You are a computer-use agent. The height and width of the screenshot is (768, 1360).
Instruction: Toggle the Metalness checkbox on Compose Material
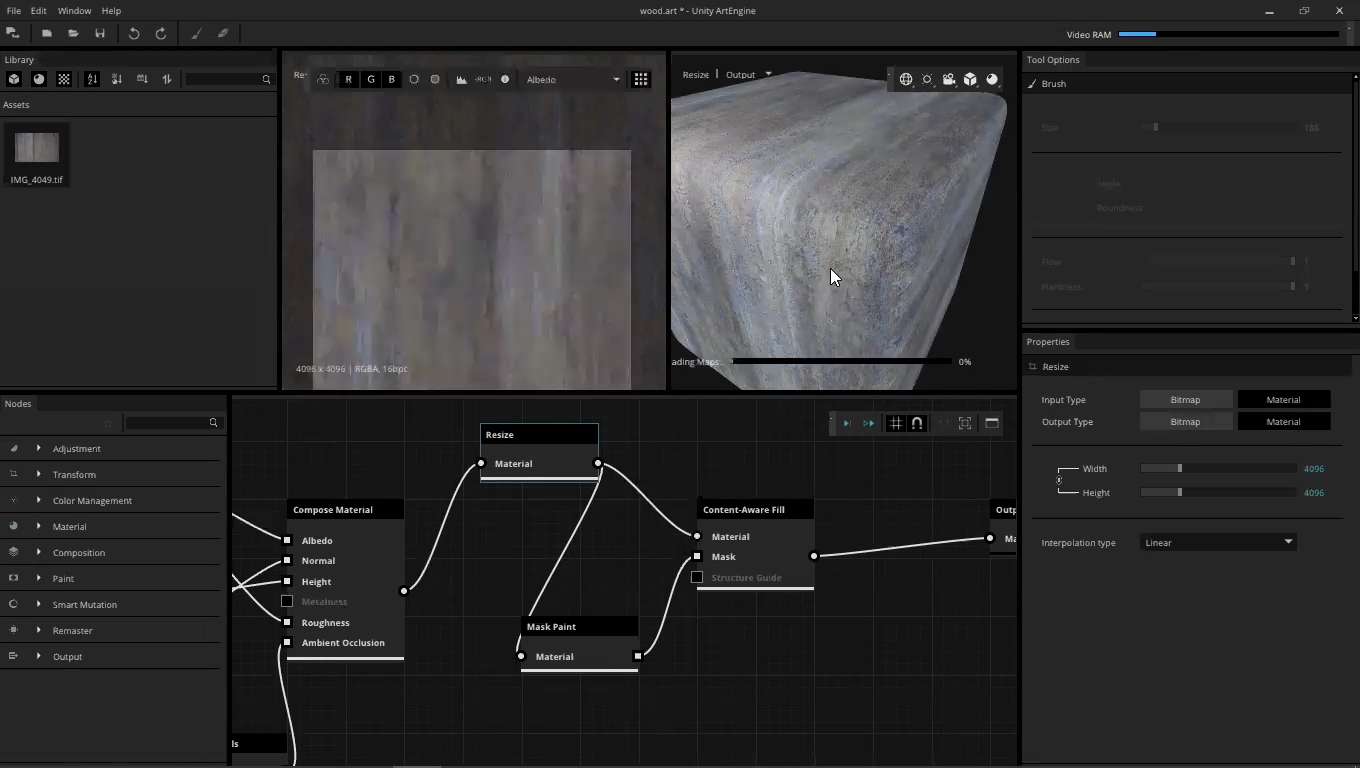[287, 601]
